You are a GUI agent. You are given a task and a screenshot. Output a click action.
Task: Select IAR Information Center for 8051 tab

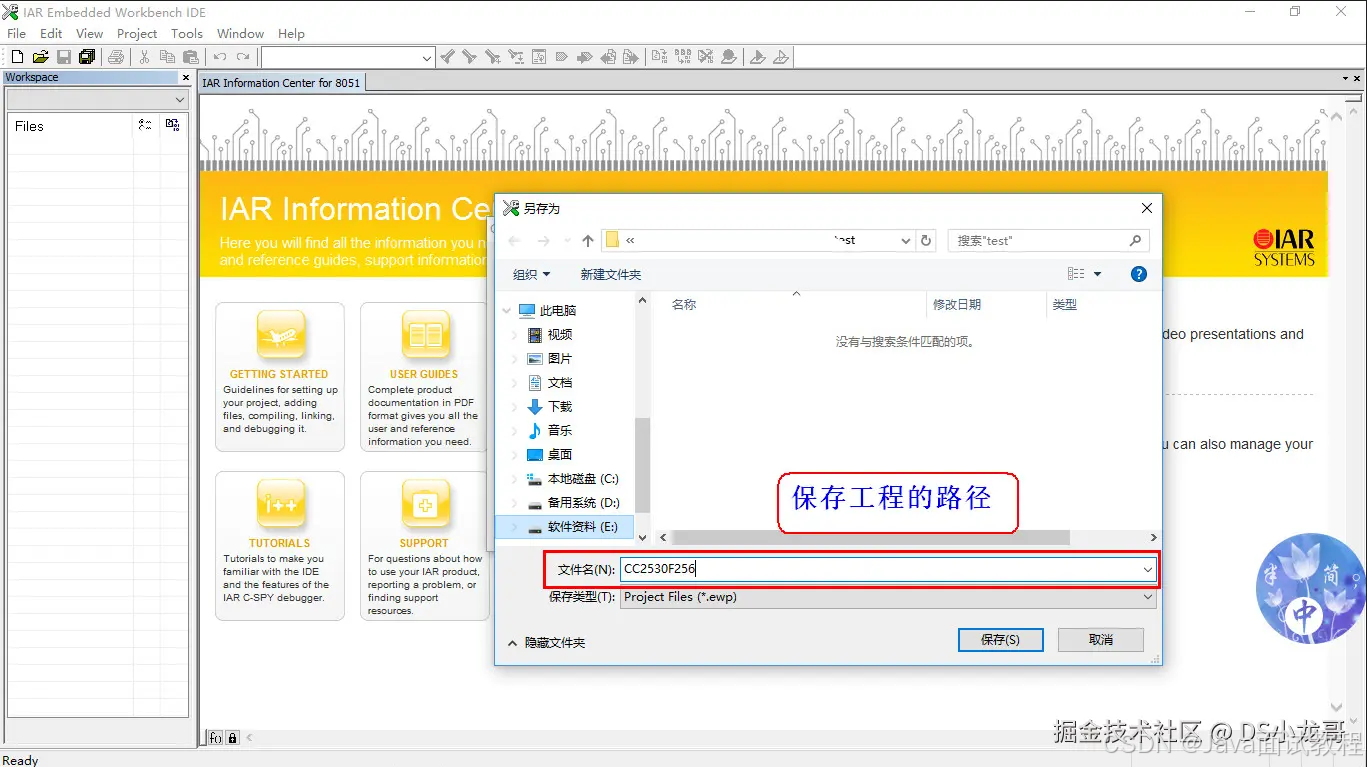pos(281,83)
